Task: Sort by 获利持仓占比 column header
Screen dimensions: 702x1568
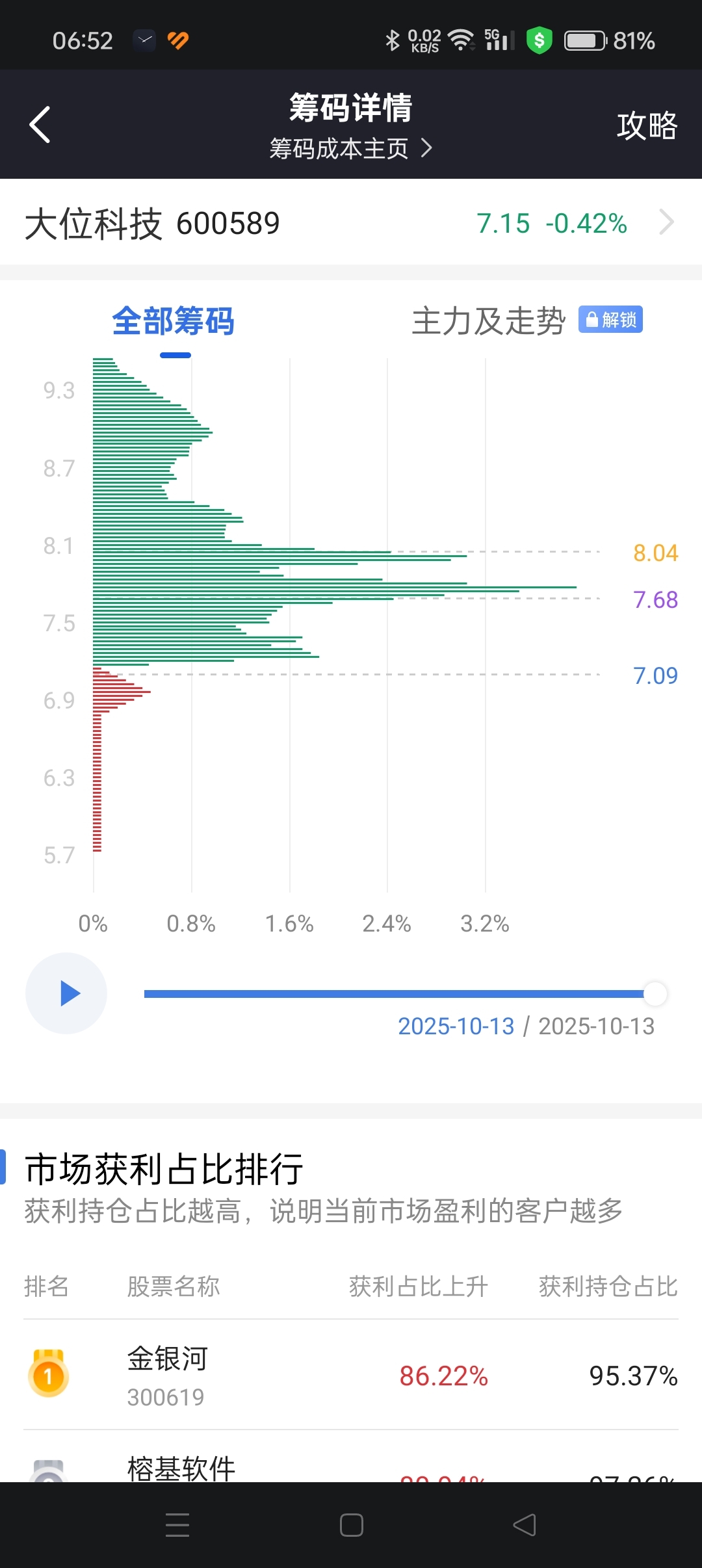Action: [x=608, y=1287]
